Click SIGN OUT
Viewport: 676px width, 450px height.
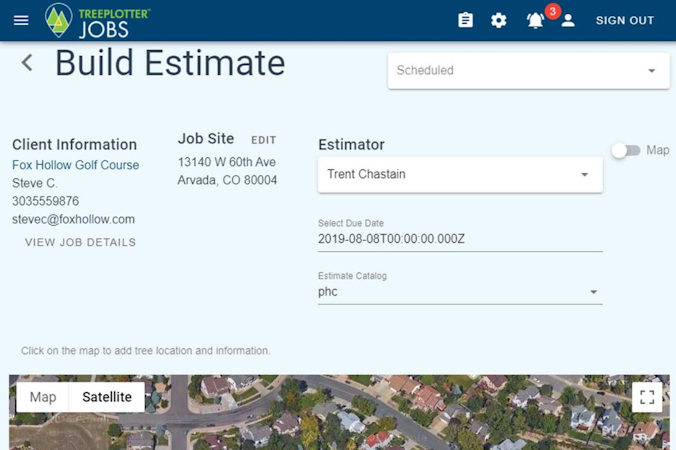coord(625,20)
